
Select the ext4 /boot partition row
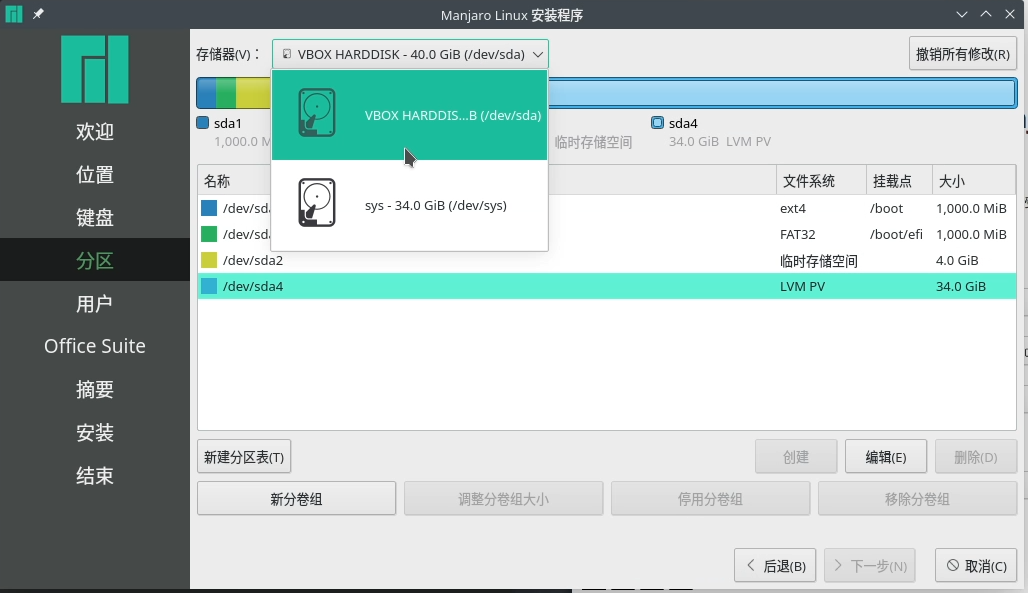[x=607, y=208]
